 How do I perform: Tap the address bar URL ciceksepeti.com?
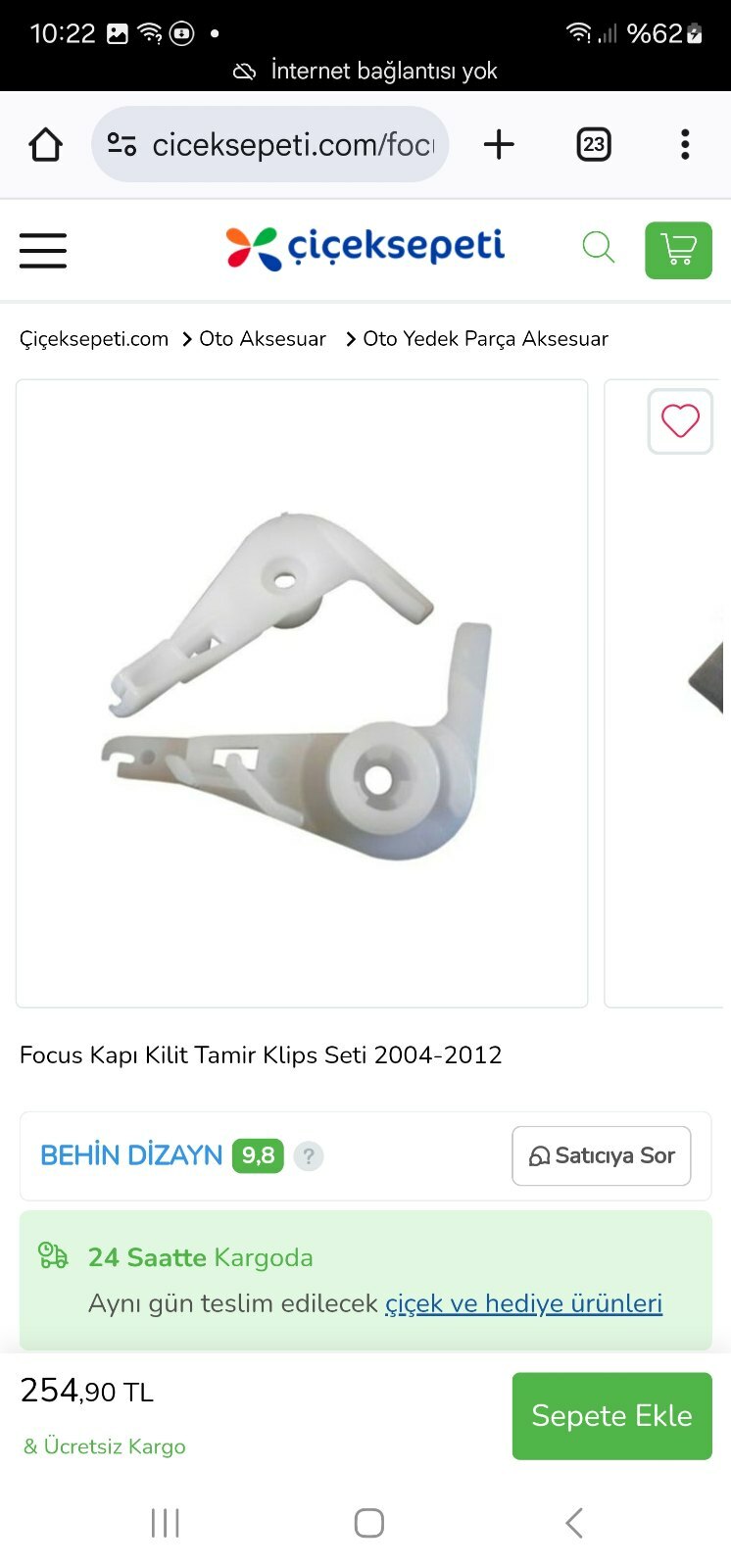(x=292, y=145)
